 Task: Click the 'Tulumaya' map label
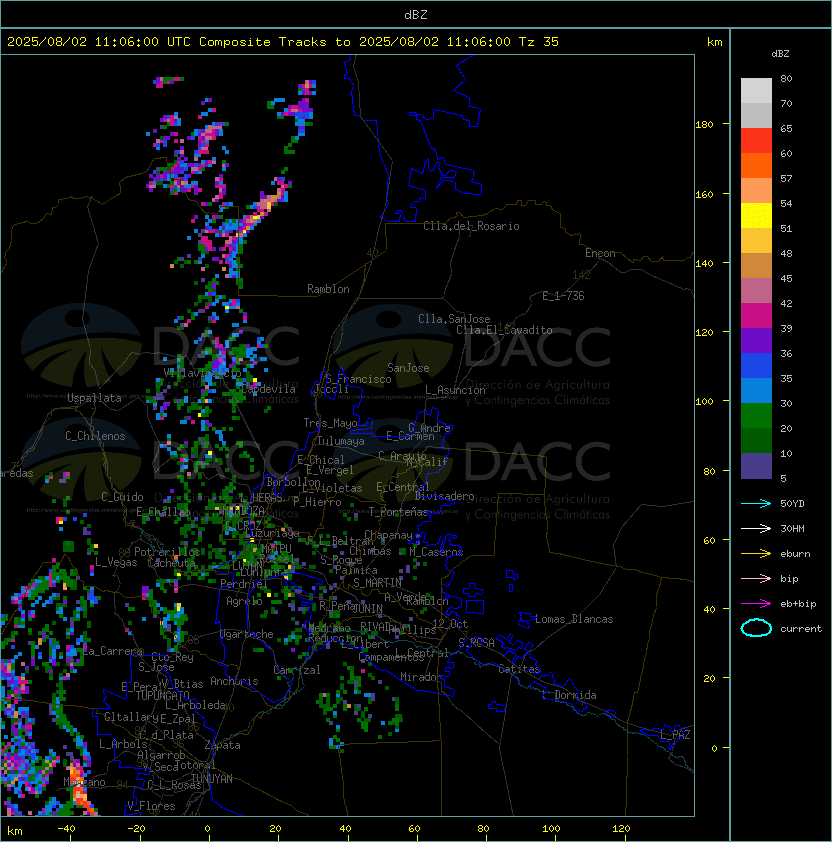pos(341,441)
